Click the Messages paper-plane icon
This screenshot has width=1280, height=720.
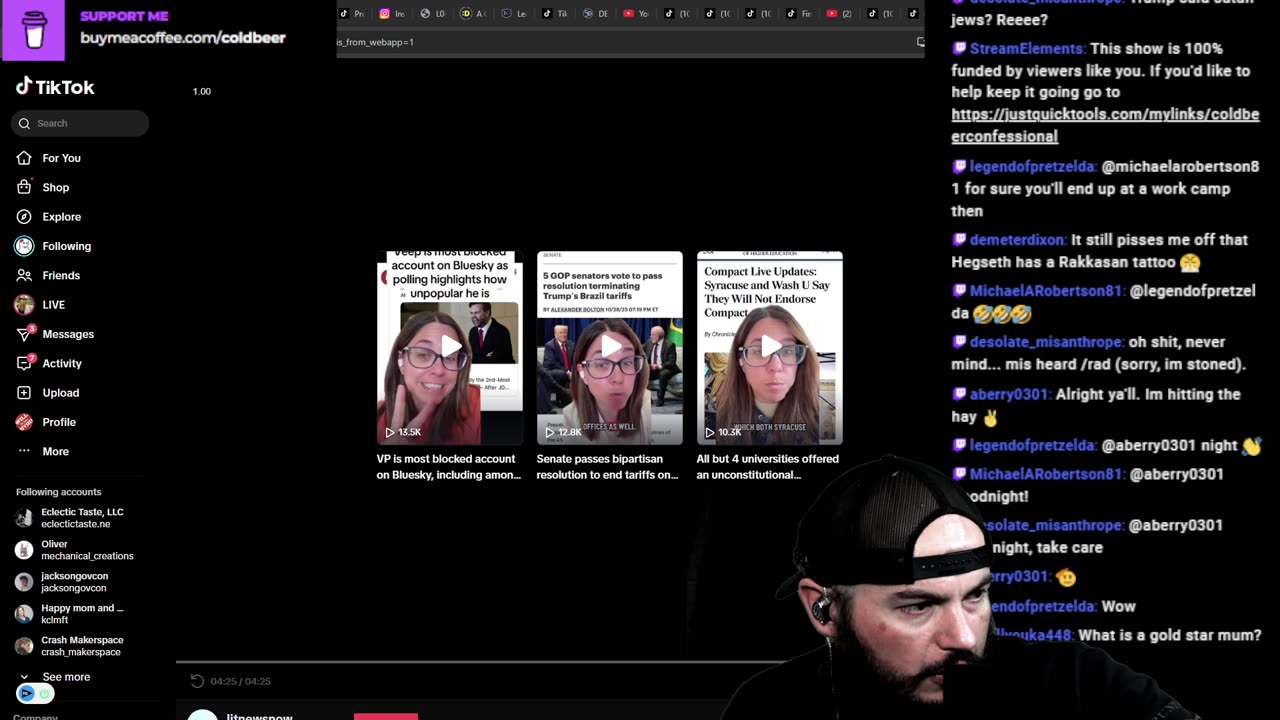click(24, 334)
